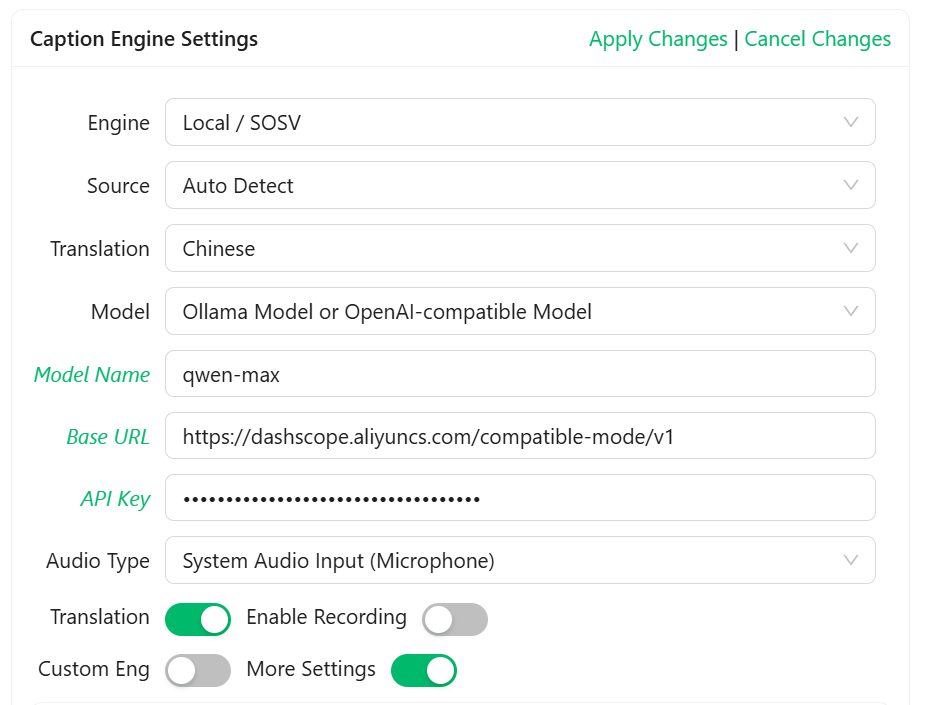Screen dimensions: 927x705
Task: Open the Source dropdown showing Auto Detect
Action: click(500, 186)
